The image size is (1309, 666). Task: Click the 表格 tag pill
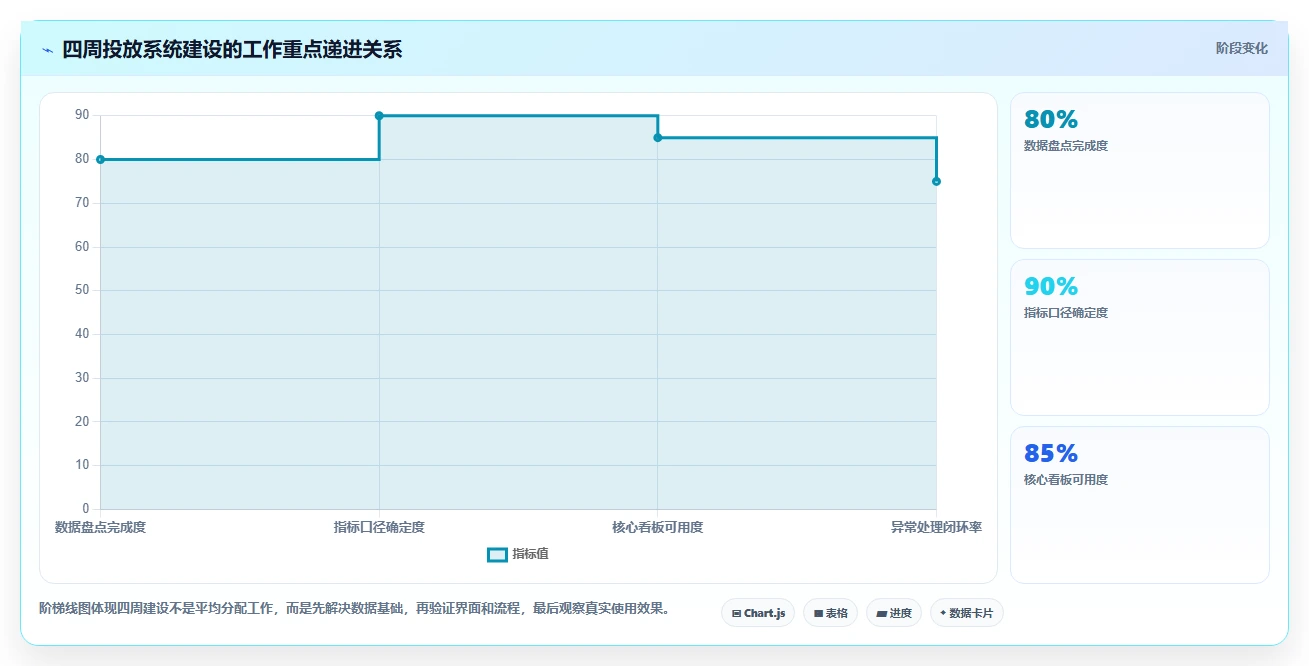pyautogui.click(x=830, y=613)
